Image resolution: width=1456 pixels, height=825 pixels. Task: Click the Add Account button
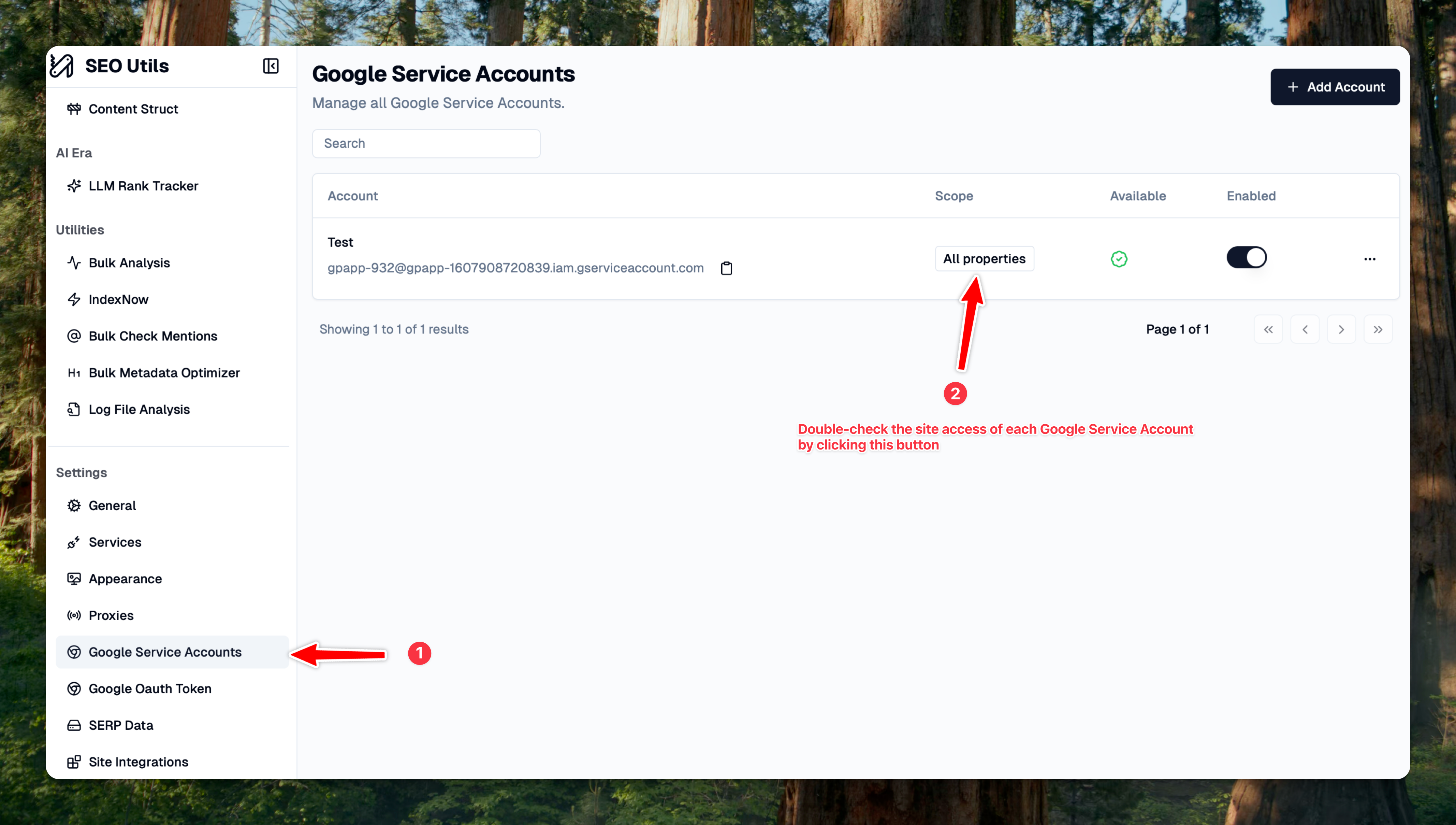1335,87
